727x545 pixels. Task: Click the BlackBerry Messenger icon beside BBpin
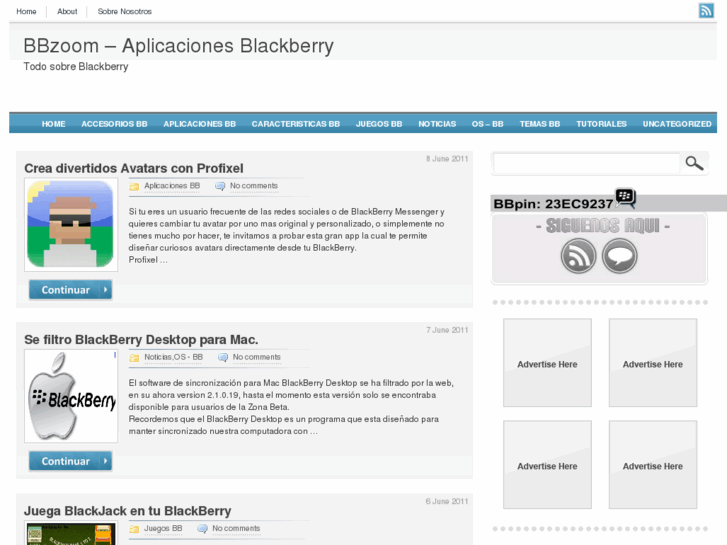625,198
